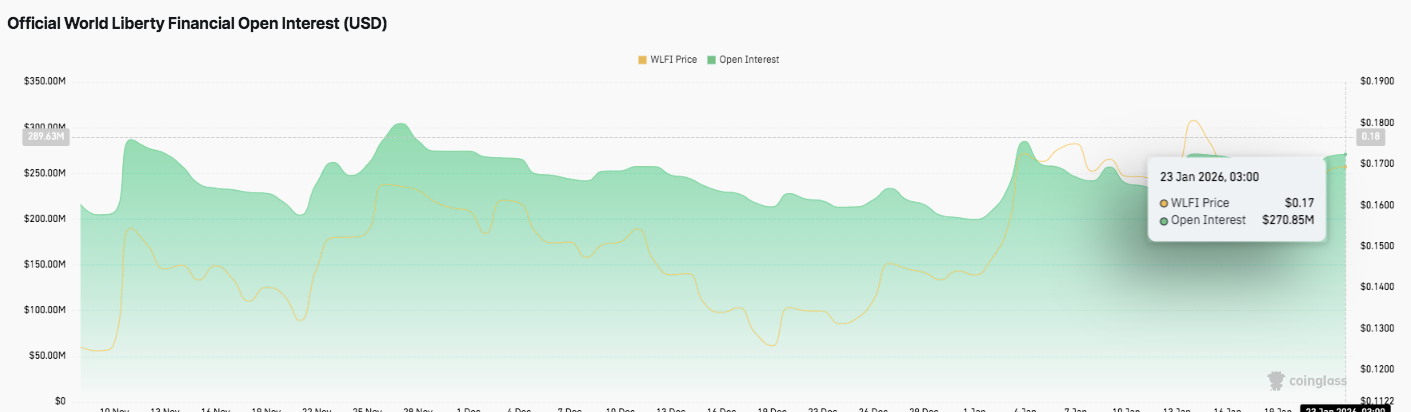This screenshot has height=412, width=1411.
Task: Click the $0.1400 right axis label
Action: 1378,287
